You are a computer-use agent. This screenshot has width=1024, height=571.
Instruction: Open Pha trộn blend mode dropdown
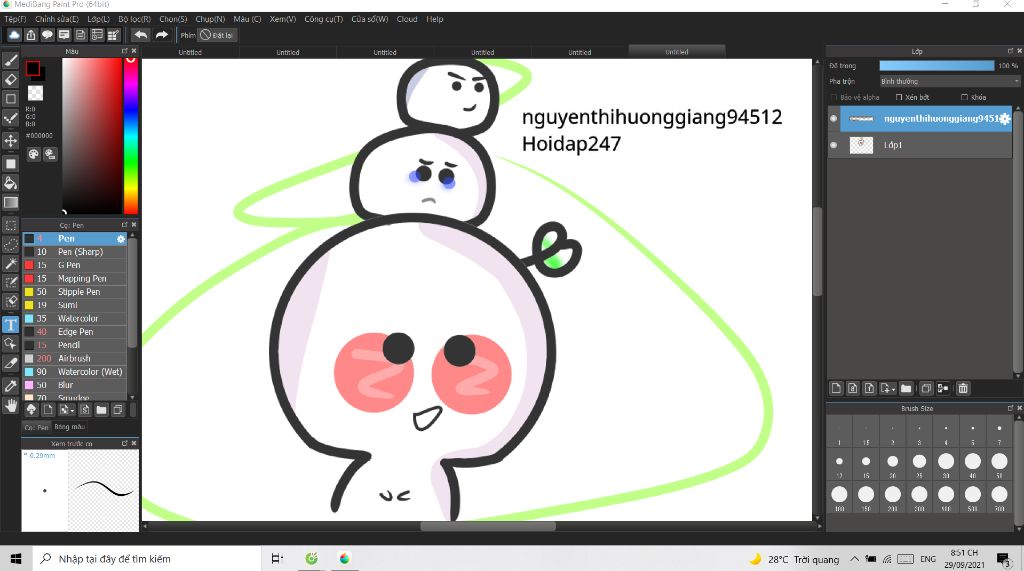(x=949, y=81)
